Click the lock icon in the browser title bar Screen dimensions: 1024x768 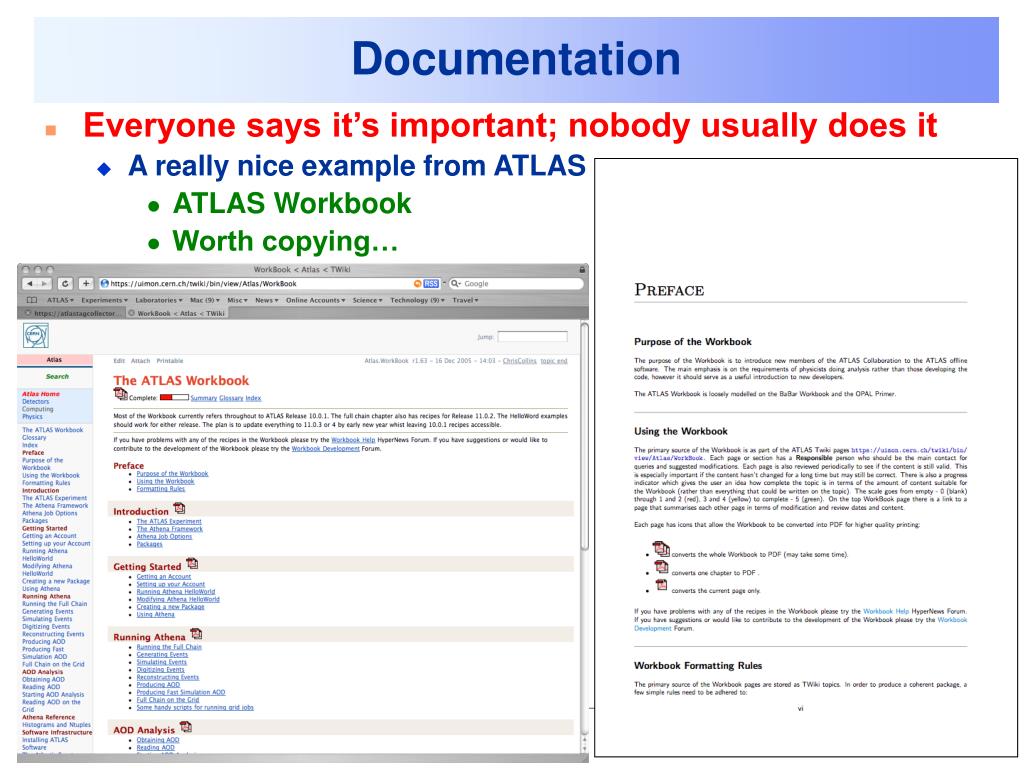[581, 269]
